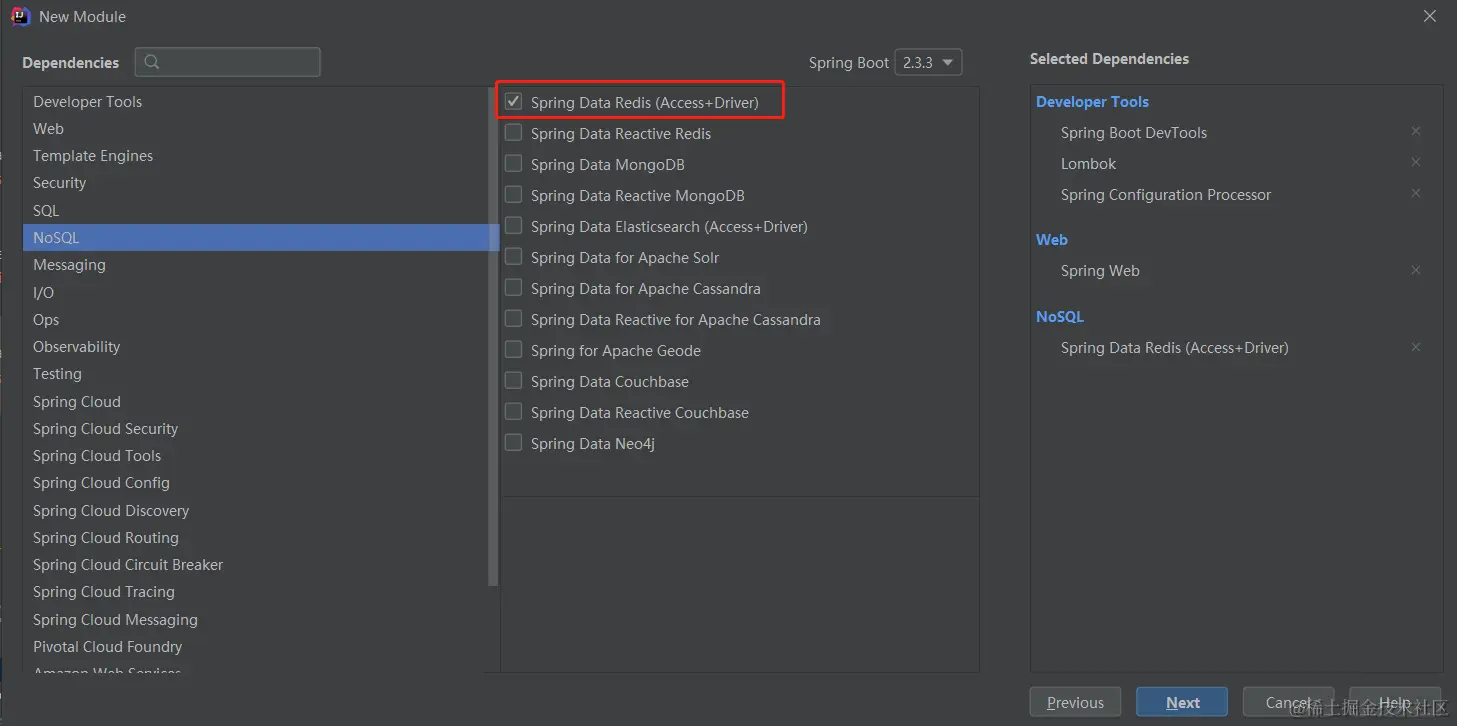Choose the Spring Cloud Config category
This screenshot has height=726, width=1457.
[101, 483]
